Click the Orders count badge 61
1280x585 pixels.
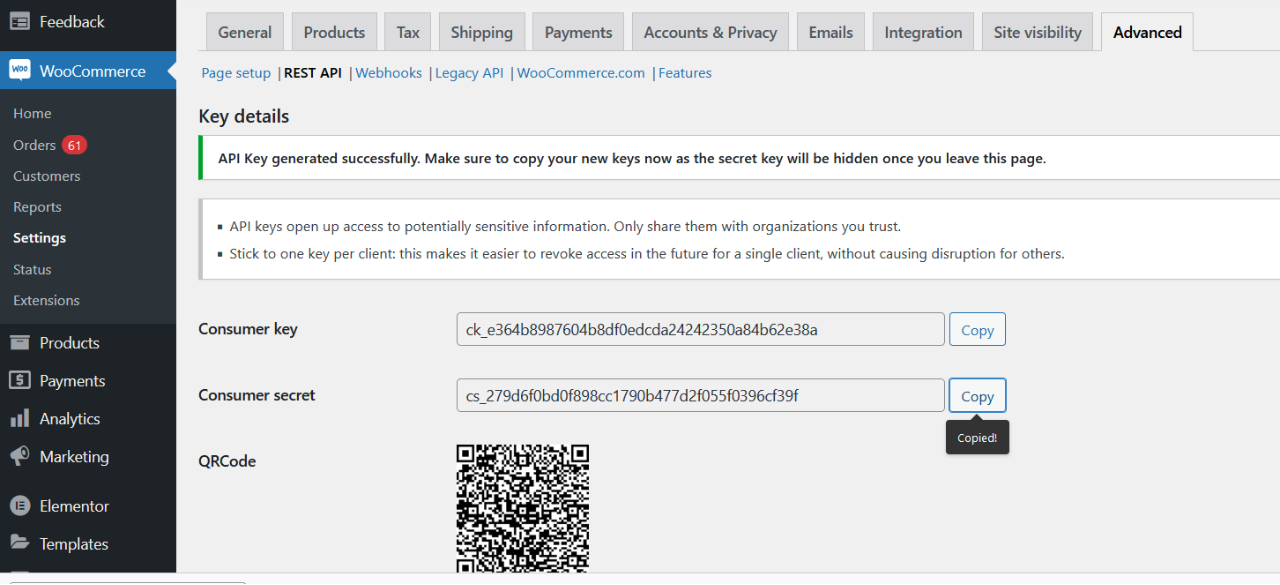pyautogui.click(x=74, y=145)
